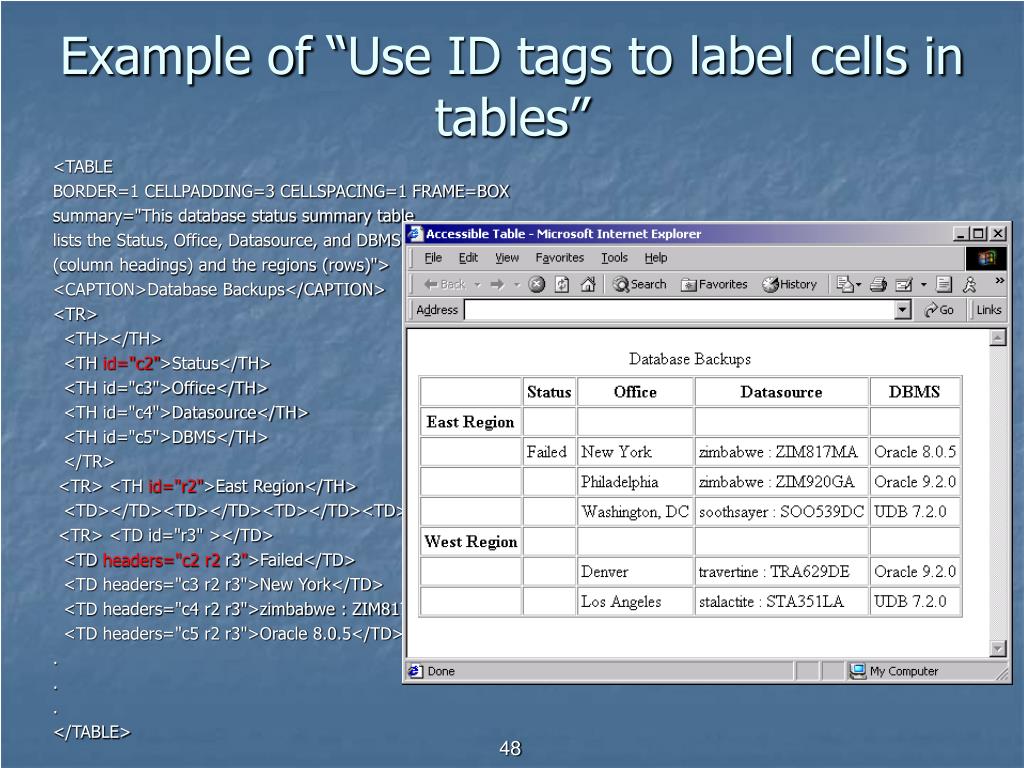Image resolution: width=1024 pixels, height=768 pixels.
Task: Click the Failed status cell
Action: [x=549, y=452]
